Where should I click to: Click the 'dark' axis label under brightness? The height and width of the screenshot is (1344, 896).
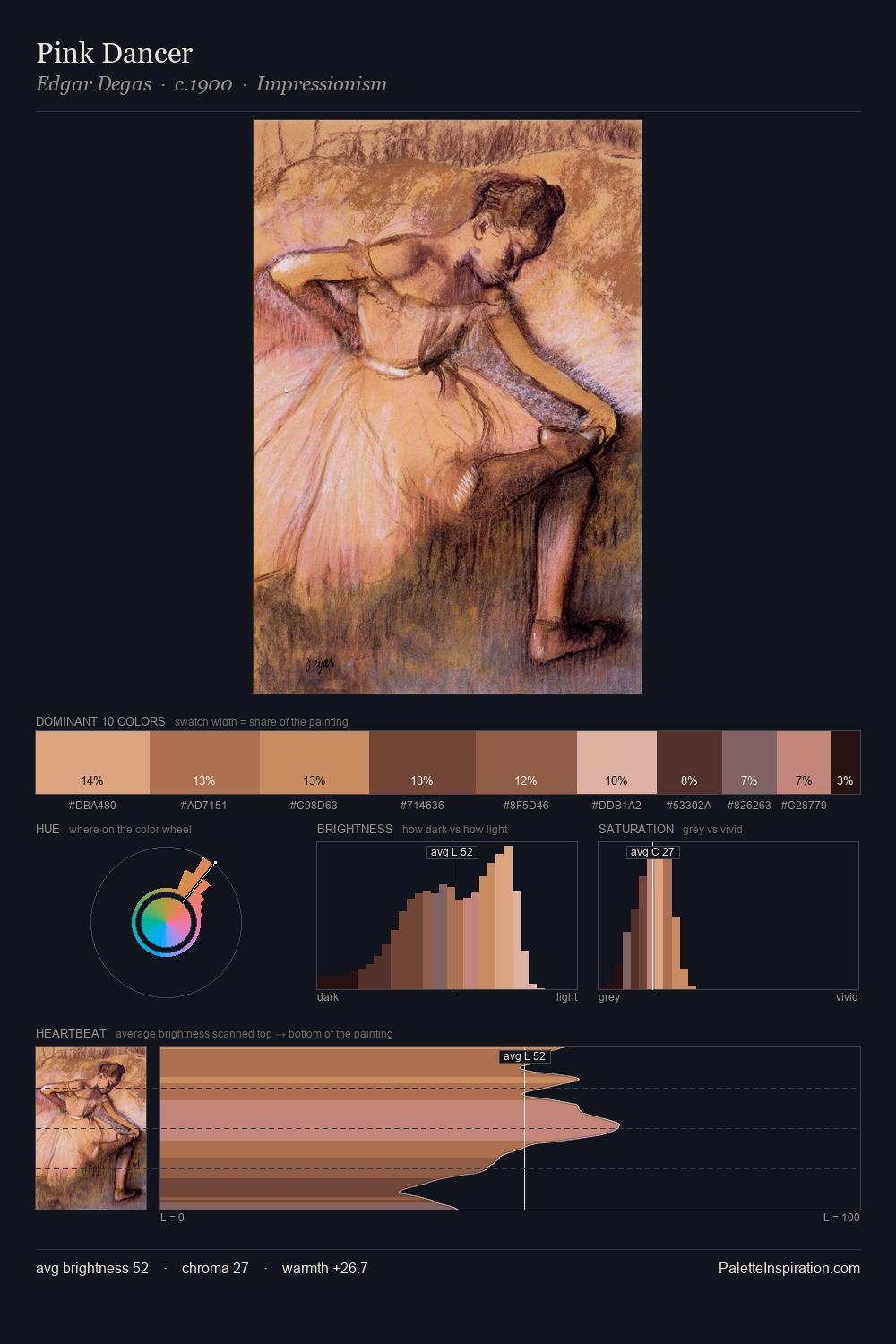pos(328,997)
